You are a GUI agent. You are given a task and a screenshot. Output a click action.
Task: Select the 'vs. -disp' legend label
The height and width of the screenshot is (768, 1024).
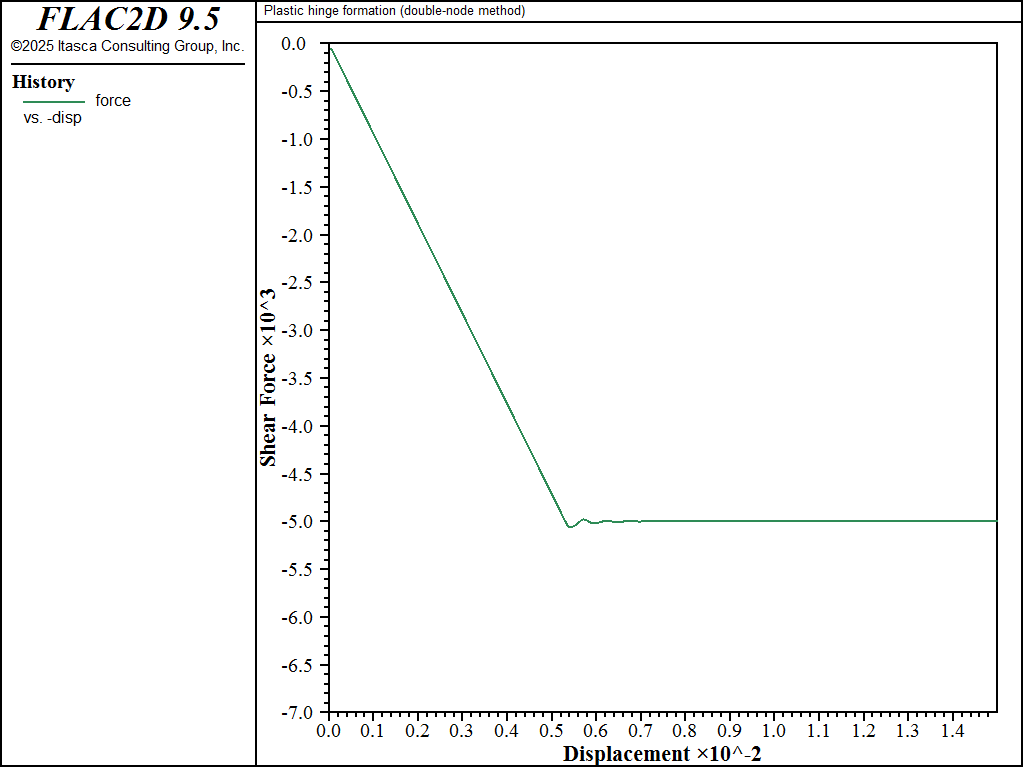[52, 119]
